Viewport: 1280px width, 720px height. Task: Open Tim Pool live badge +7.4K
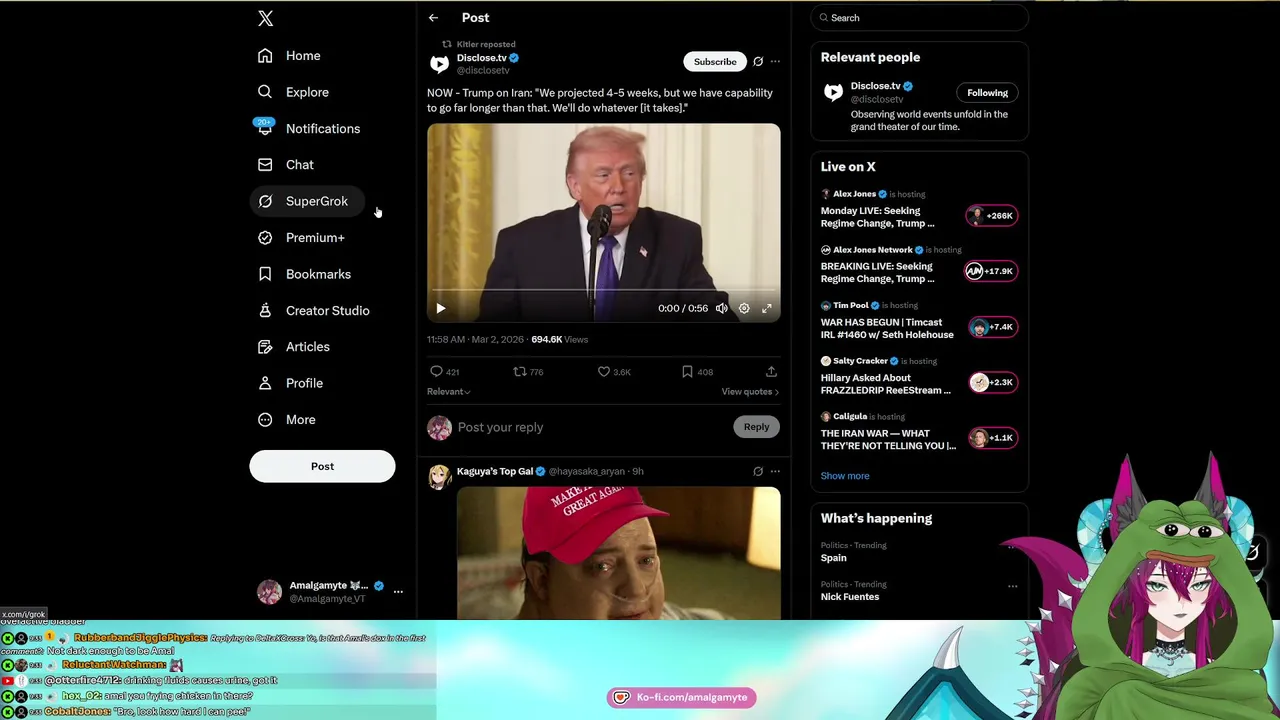993,327
